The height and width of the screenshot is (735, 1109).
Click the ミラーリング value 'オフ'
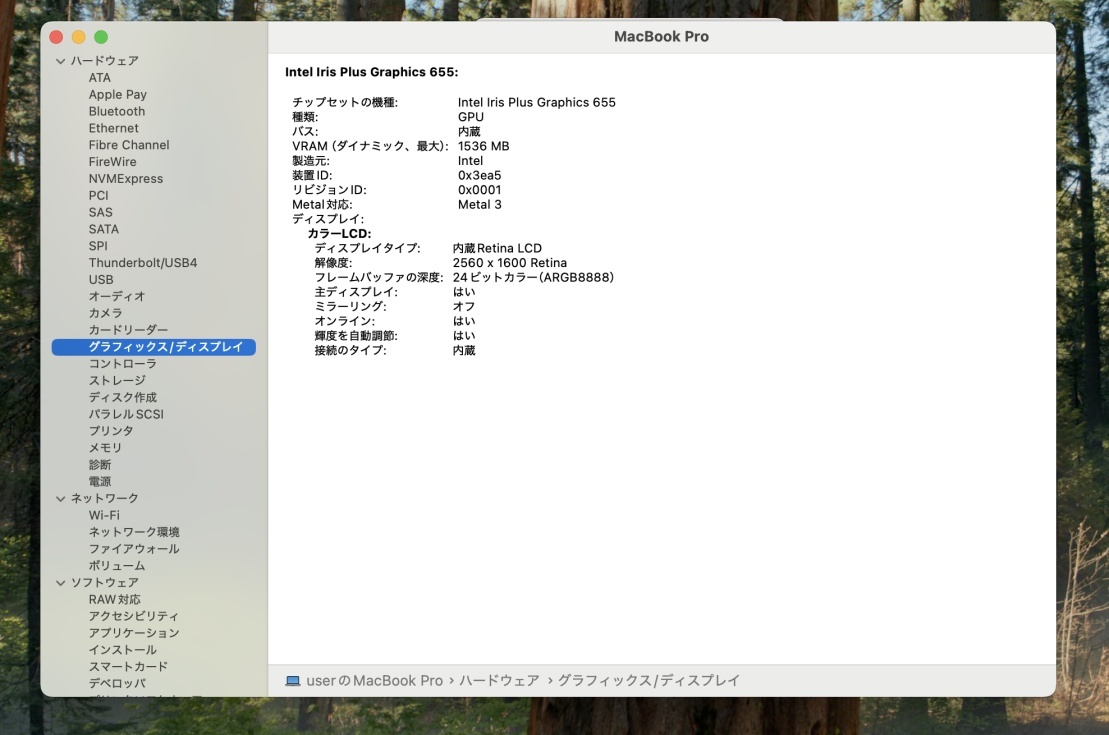464,307
